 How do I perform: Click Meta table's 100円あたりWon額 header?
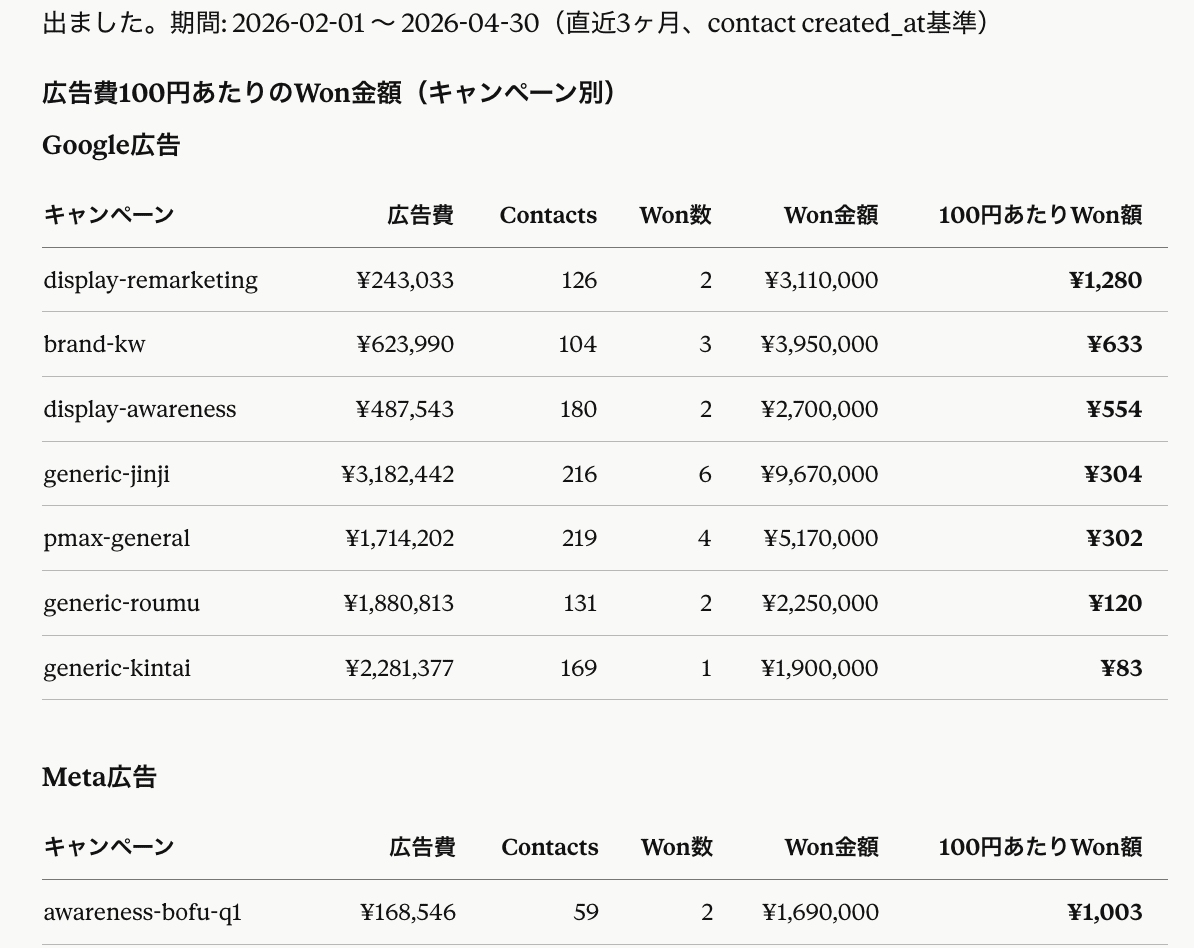1040,847
